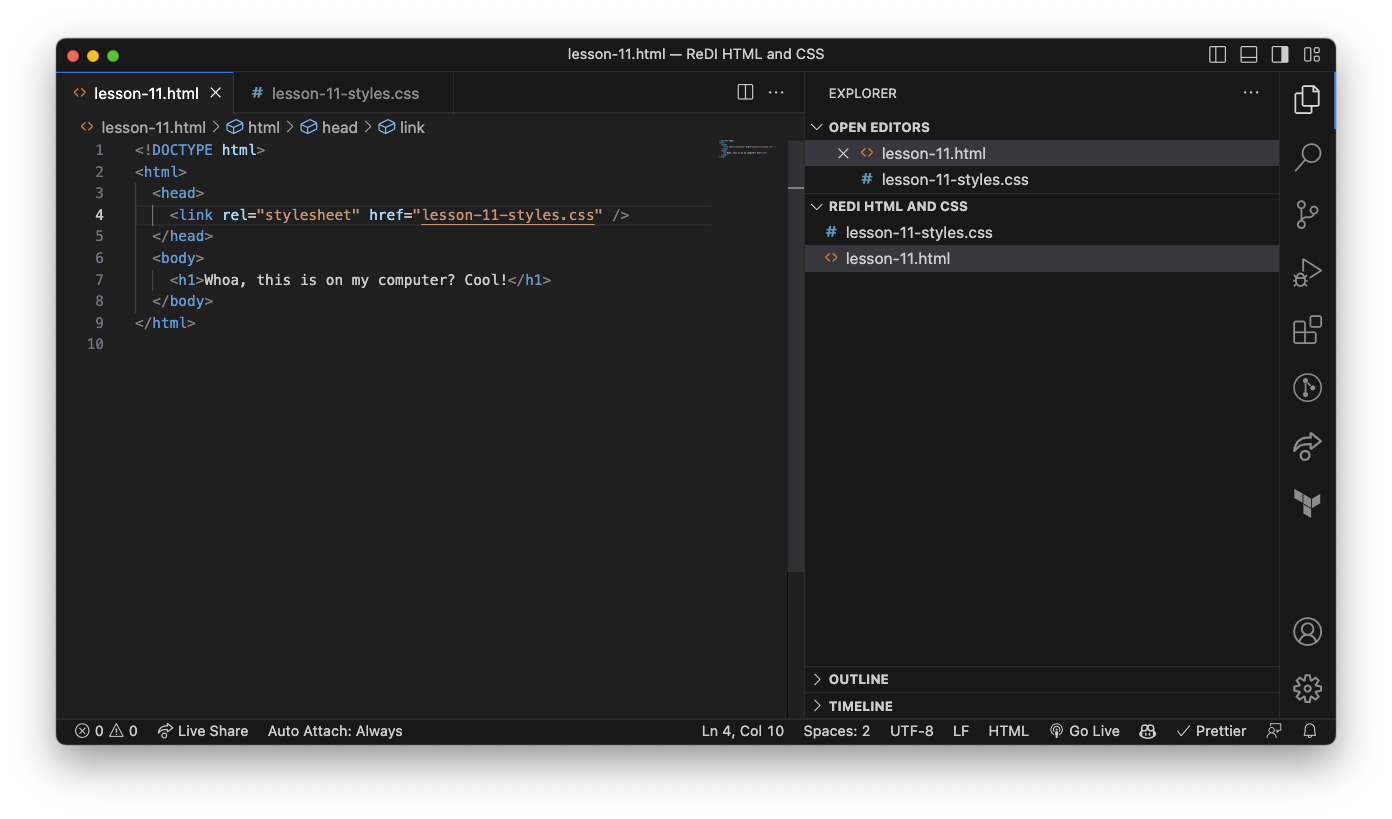
Task: Click the DOCTYPE declaration on line 1
Action: 200,150
